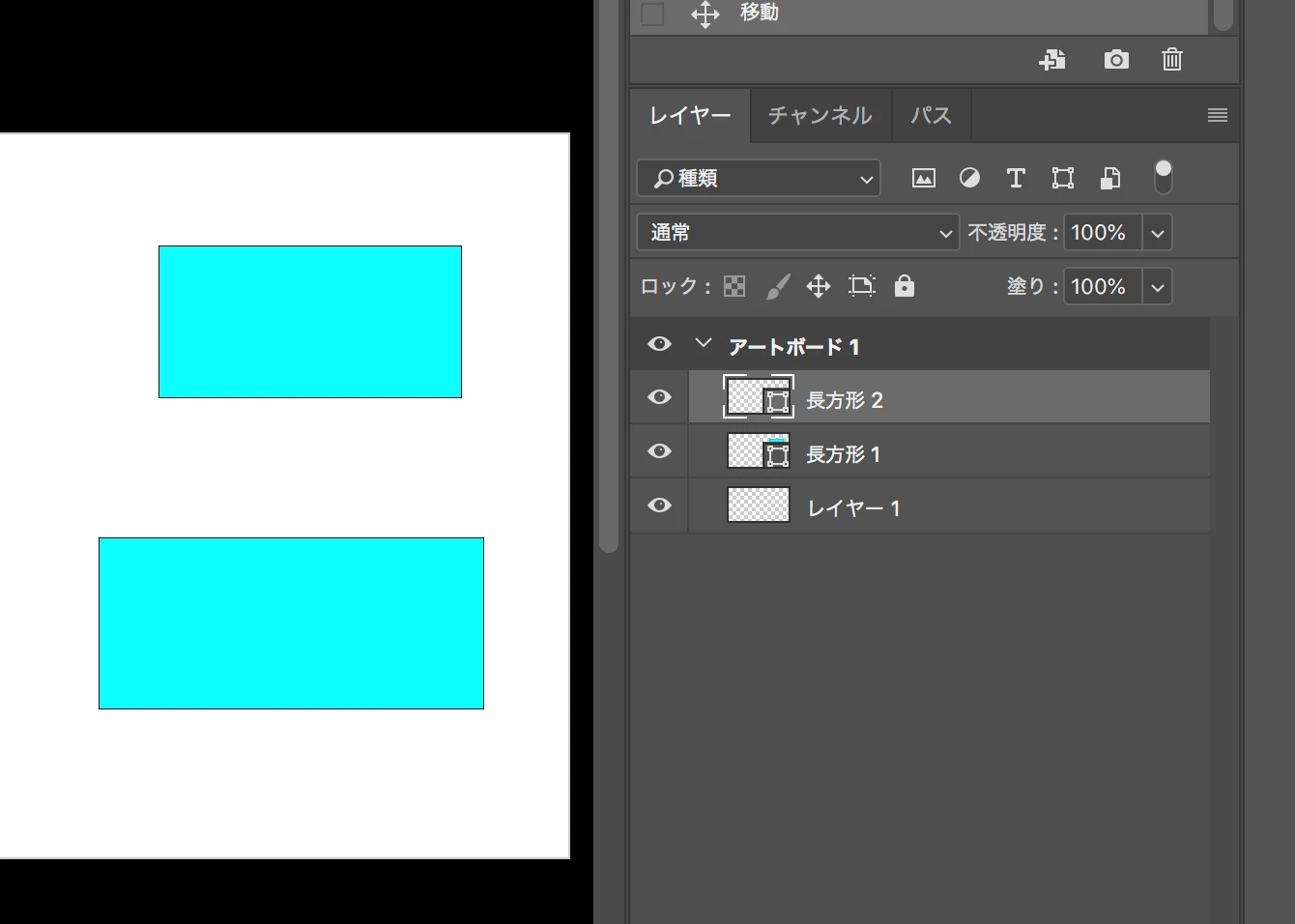Select the 長方形 2 layer thumbnail

[x=759, y=397]
